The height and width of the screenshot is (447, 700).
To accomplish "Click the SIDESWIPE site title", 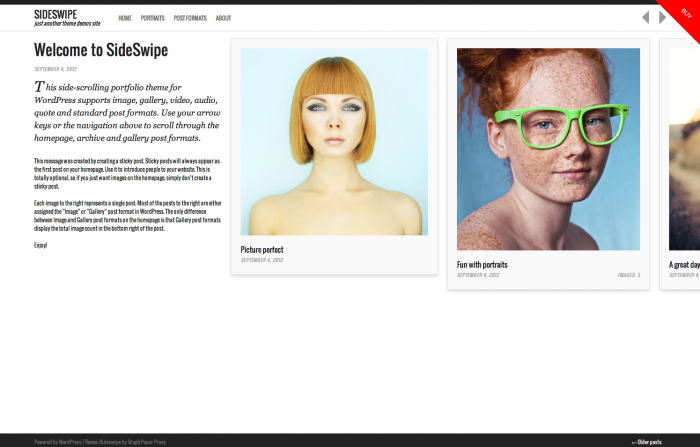I will coord(55,14).
